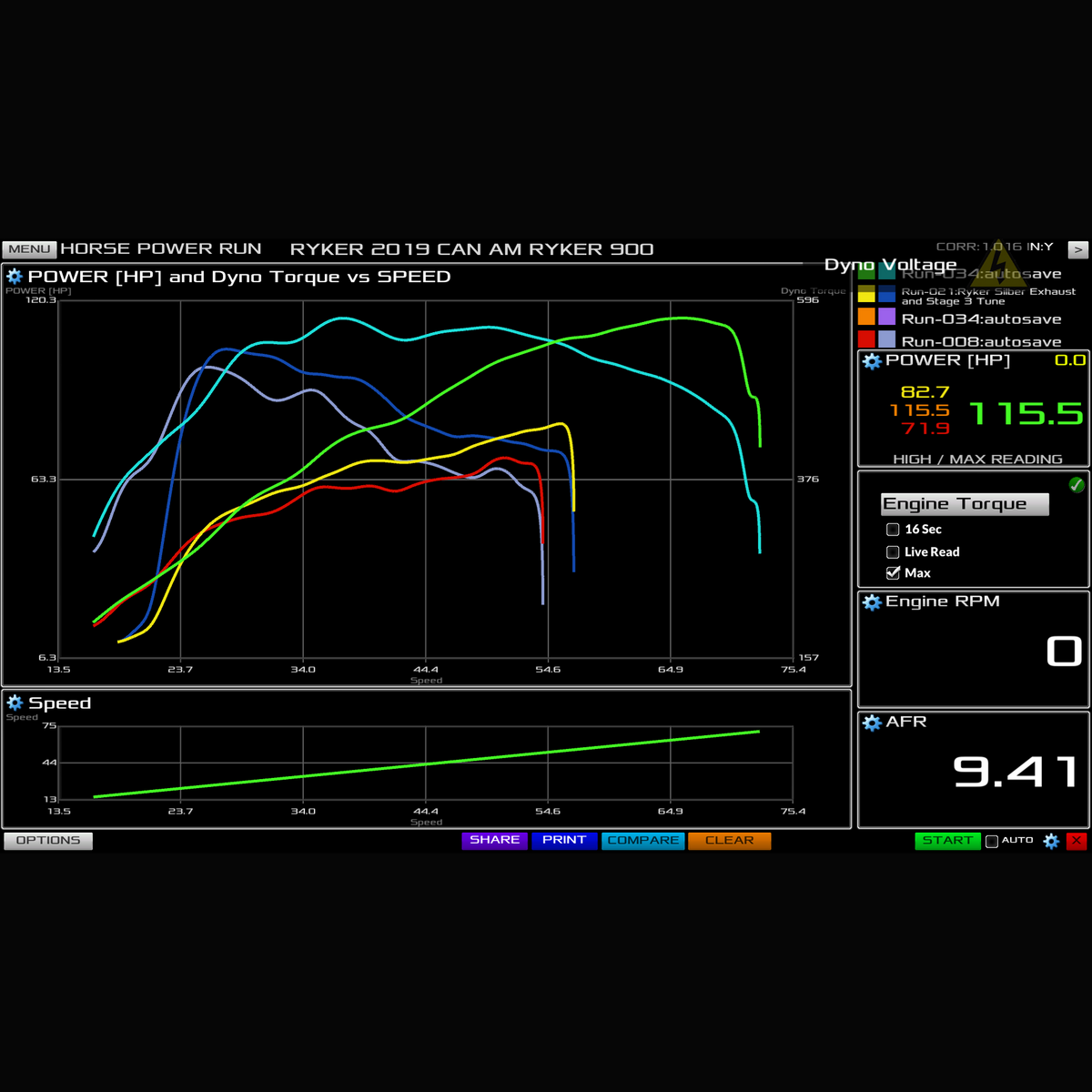Screen dimensions: 1092x1092
Task: Click the CLEAR button
Action: [x=730, y=841]
